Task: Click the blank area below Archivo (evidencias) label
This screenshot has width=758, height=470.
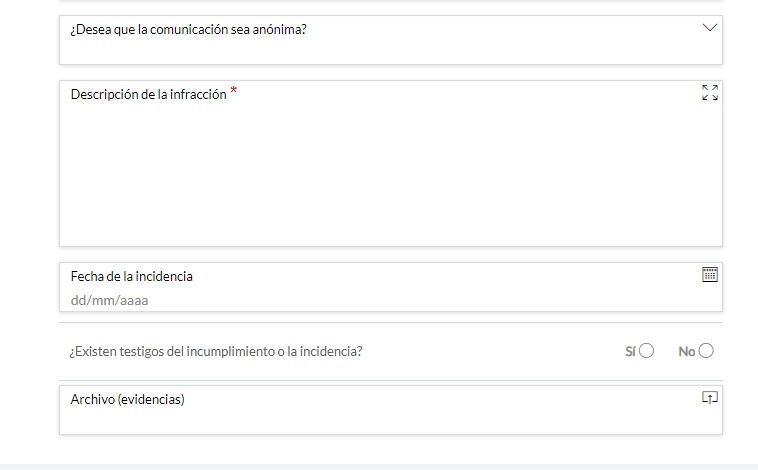Action: click(x=382, y=420)
